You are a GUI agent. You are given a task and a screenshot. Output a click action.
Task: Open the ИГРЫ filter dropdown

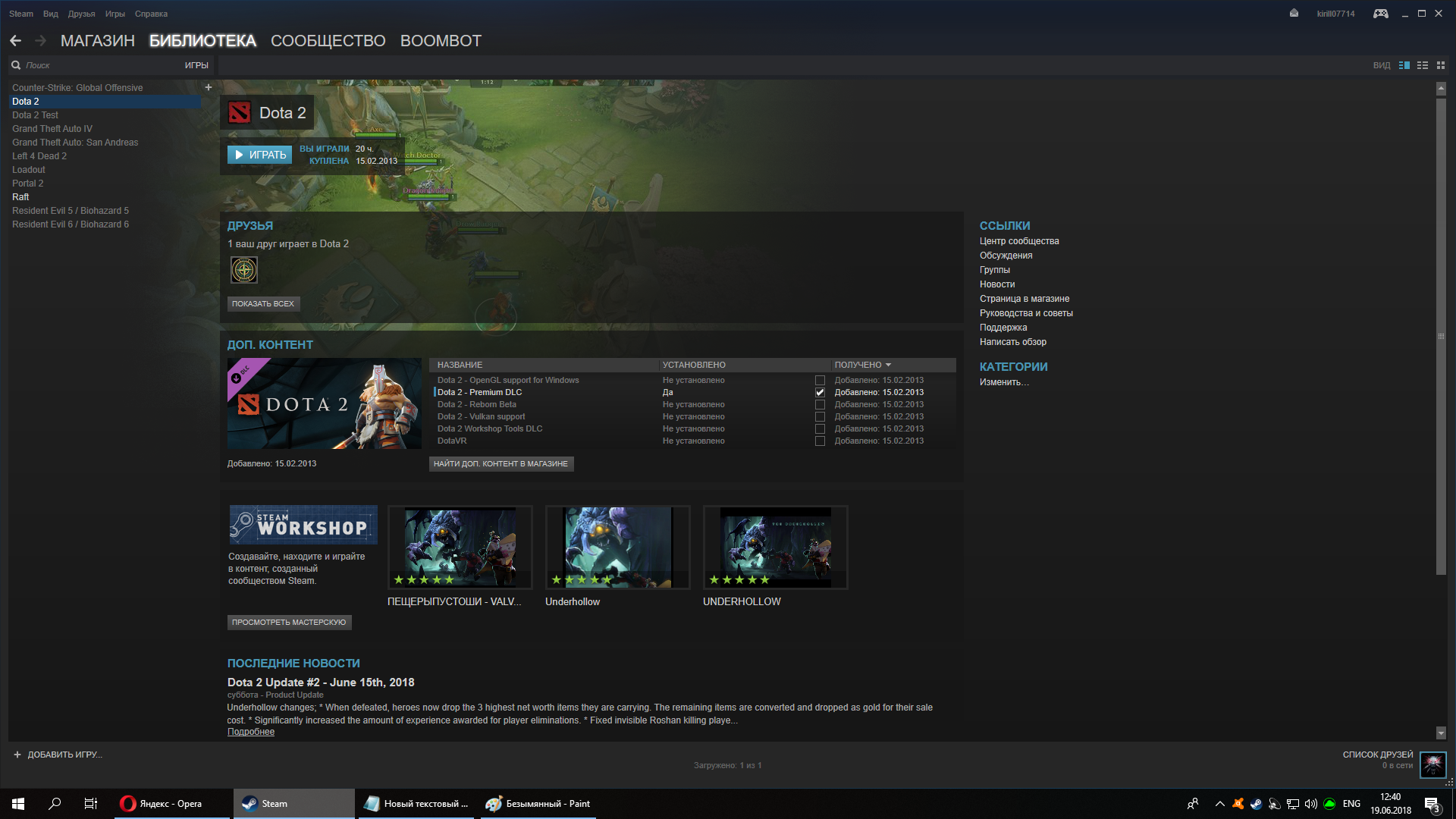tap(196, 65)
